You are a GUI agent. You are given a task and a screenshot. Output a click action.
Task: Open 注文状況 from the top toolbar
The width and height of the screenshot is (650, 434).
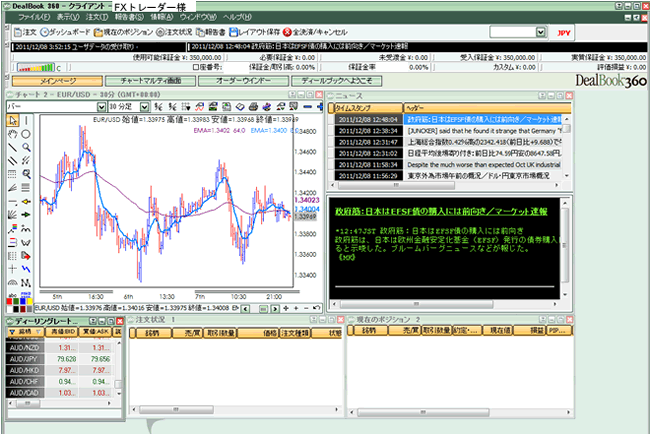click(x=175, y=32)
